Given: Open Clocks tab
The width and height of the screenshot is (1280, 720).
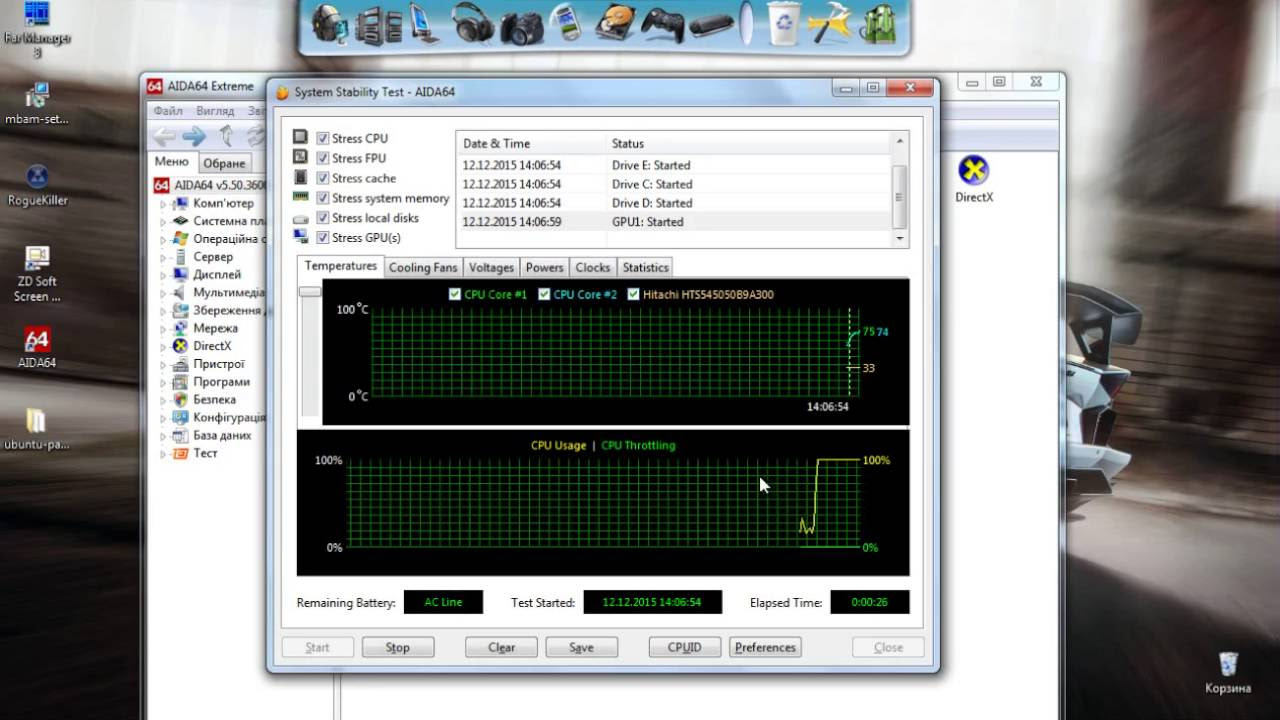Looking at the screenshot, I should [592, 267].
